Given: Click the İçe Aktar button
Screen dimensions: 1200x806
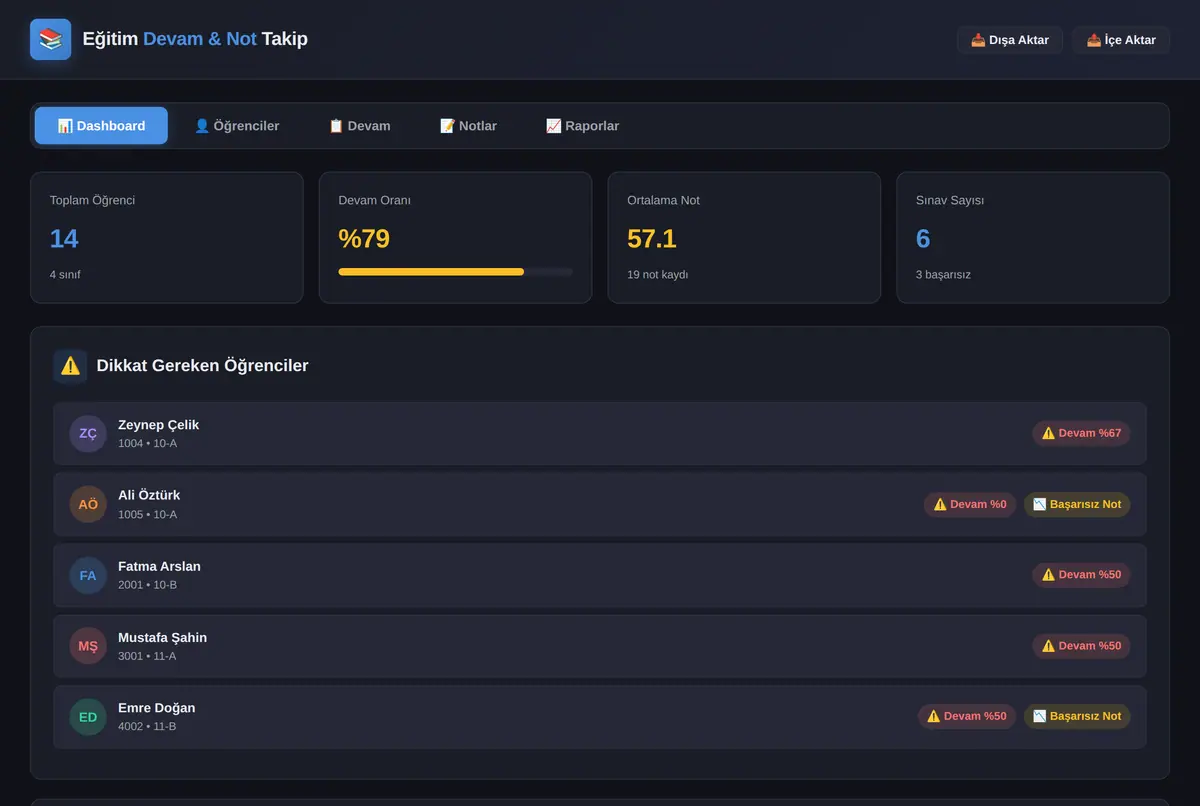Looking at the screenshot, I should (x=1121, y=40).
